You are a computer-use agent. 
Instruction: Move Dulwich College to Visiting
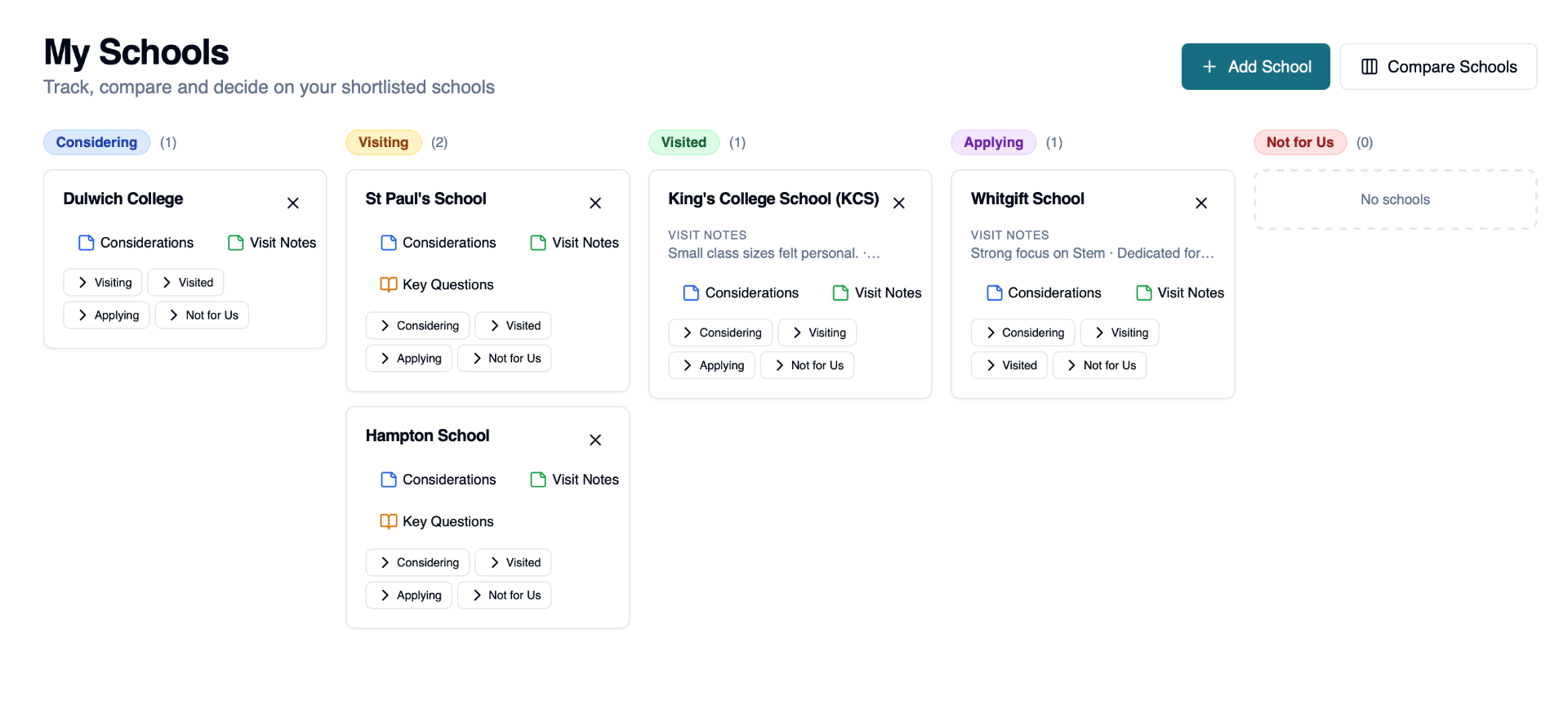point(103,283)
